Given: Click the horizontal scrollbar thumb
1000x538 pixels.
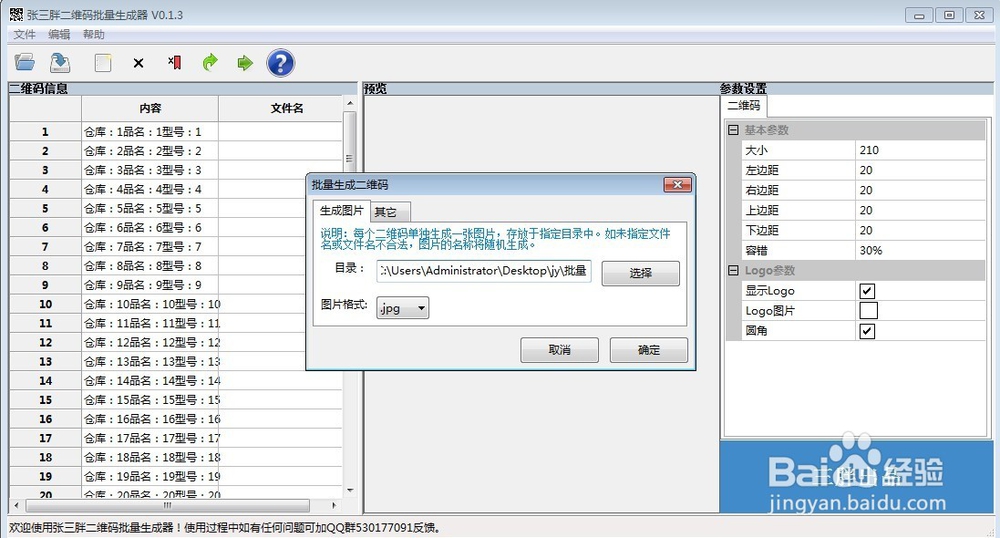Looking at the screenshot, I should [x=167, y=505].
